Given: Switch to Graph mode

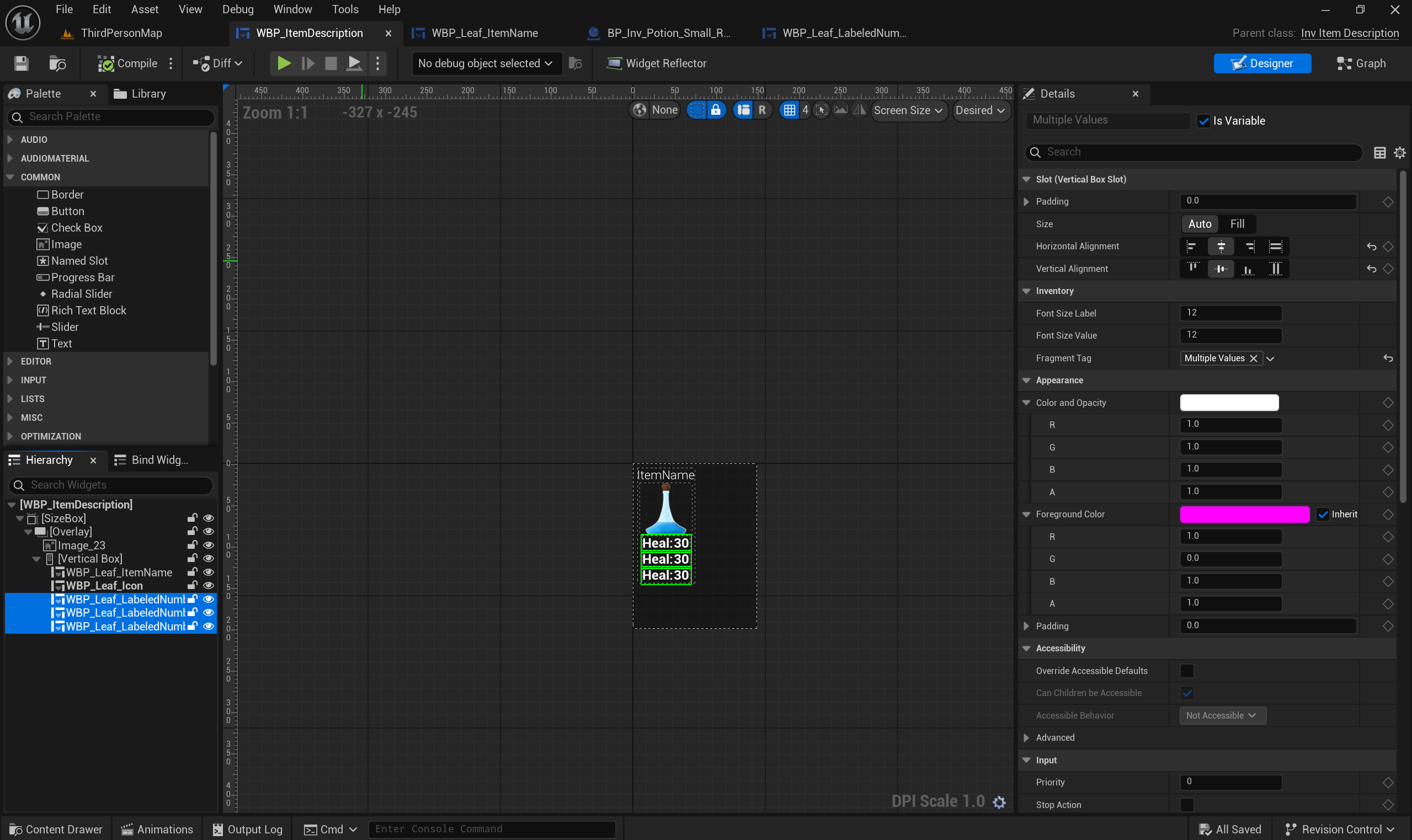Looking at the screenshot, I should (x=1361, y=63).
